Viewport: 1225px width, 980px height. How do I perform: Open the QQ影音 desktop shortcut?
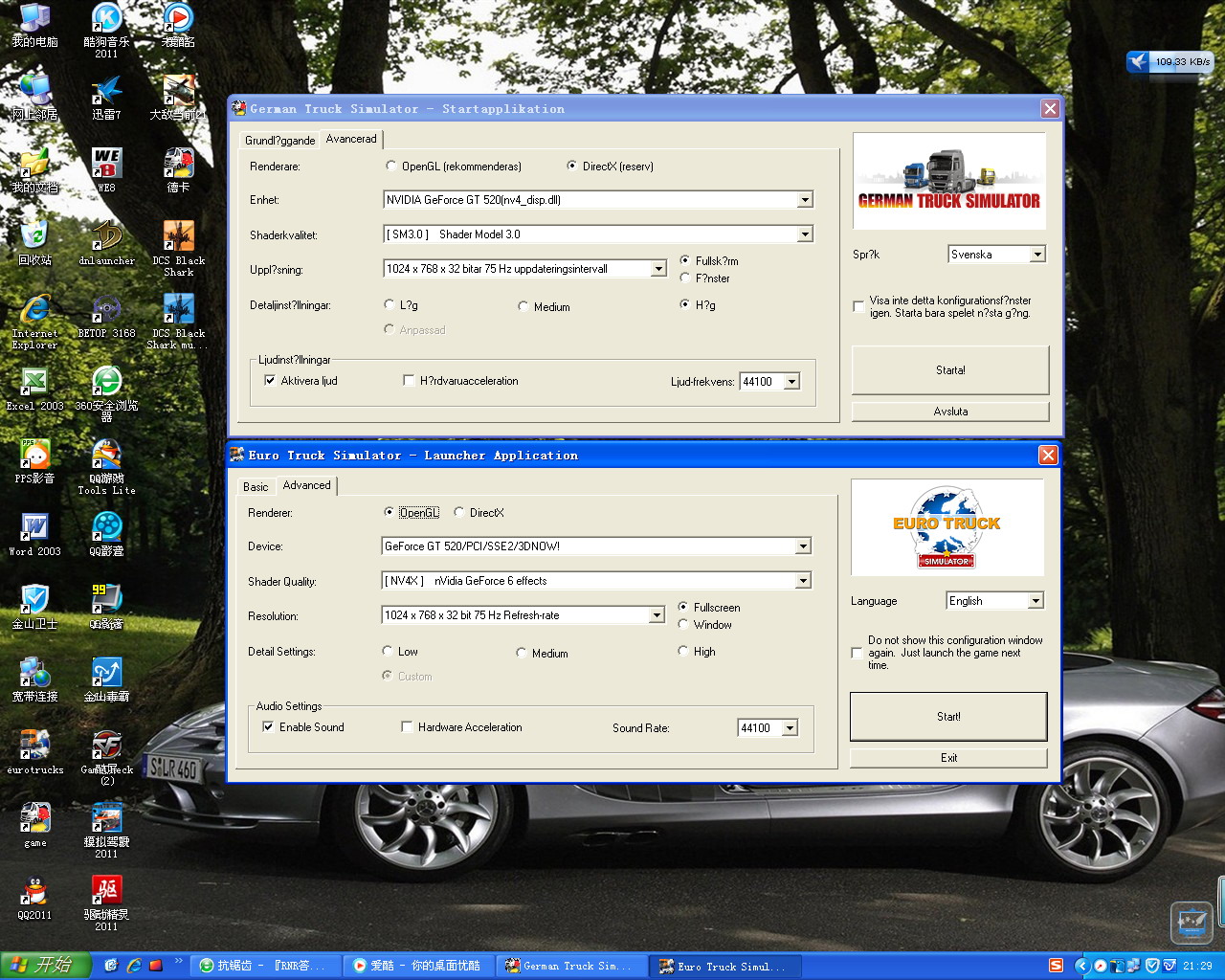coord(106,535)
